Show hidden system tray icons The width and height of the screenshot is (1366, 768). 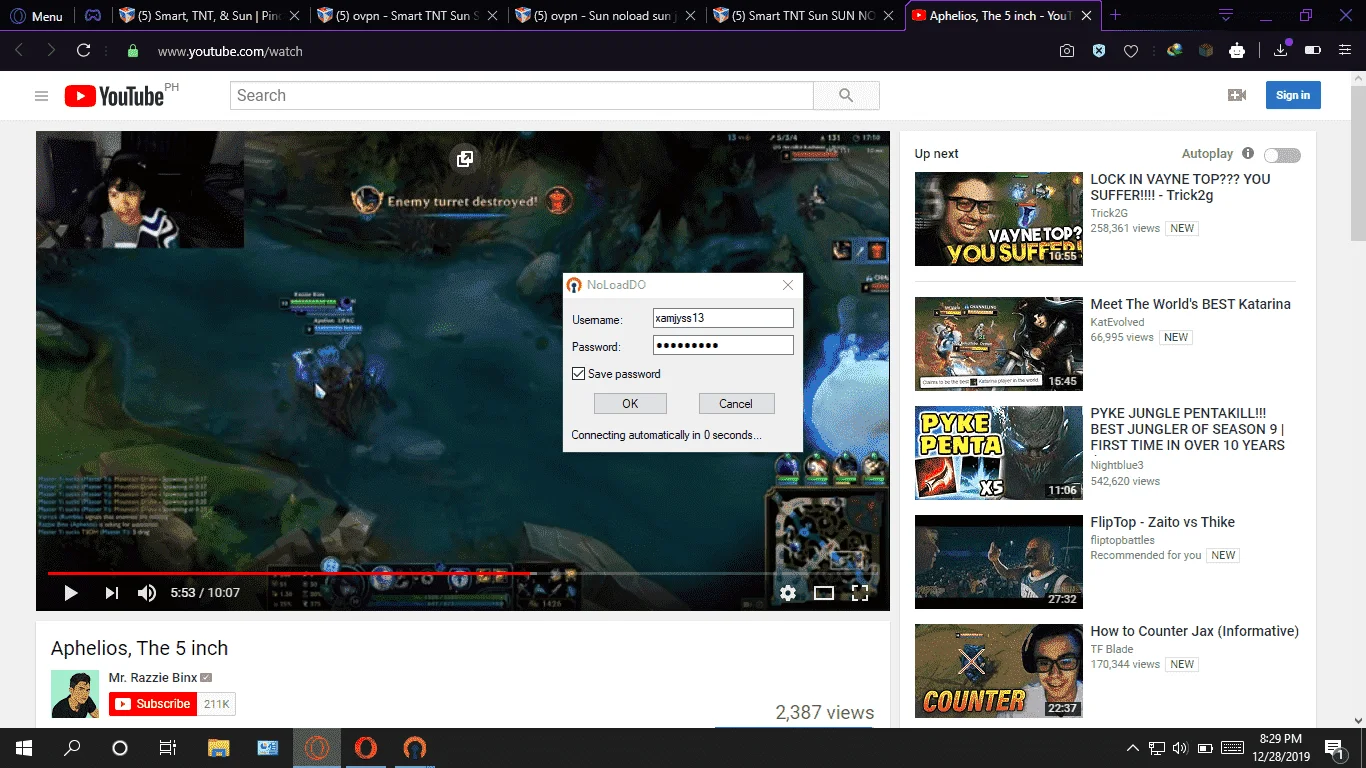(1133, 748)
